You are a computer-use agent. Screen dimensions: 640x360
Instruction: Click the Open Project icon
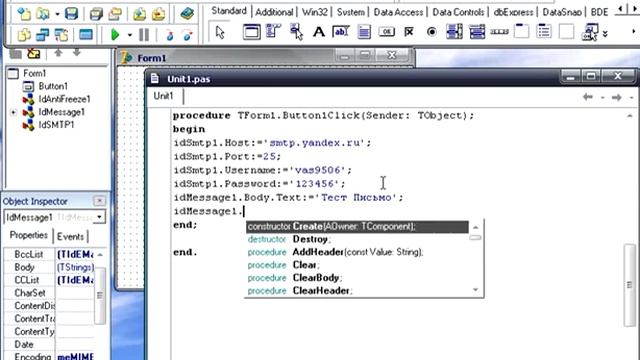pos(115,14)
